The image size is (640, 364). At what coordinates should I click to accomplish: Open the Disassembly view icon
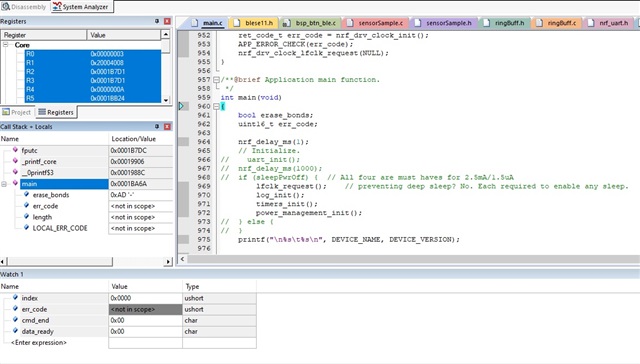[x=5, y=7]
